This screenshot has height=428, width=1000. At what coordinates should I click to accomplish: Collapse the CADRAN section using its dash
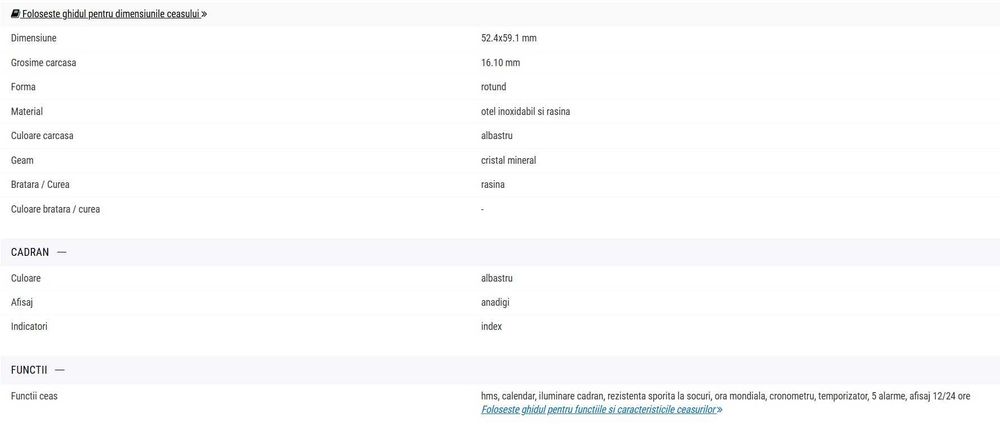[x=62, y=252]
